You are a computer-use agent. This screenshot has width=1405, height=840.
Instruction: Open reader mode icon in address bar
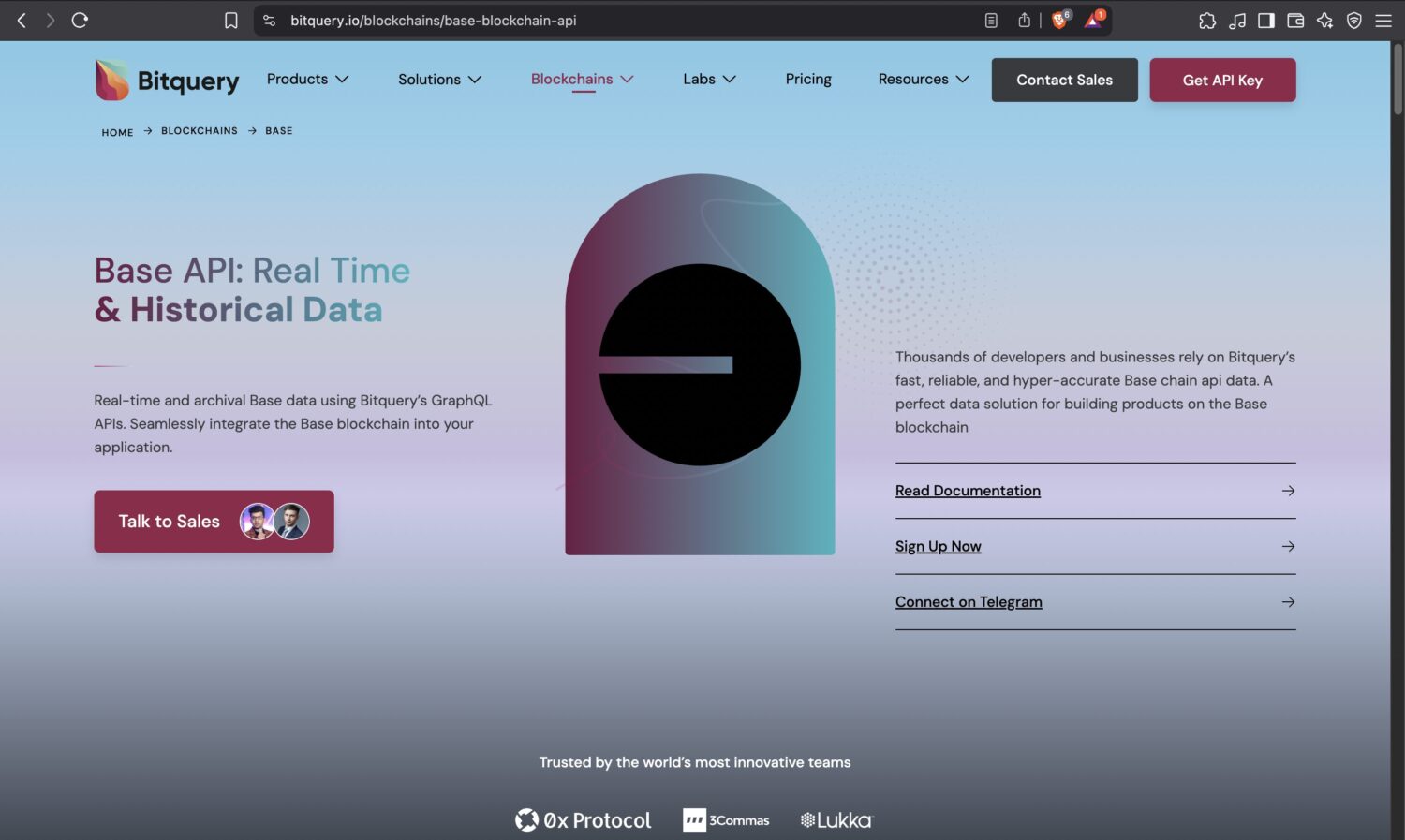click(x=991, y=21)
